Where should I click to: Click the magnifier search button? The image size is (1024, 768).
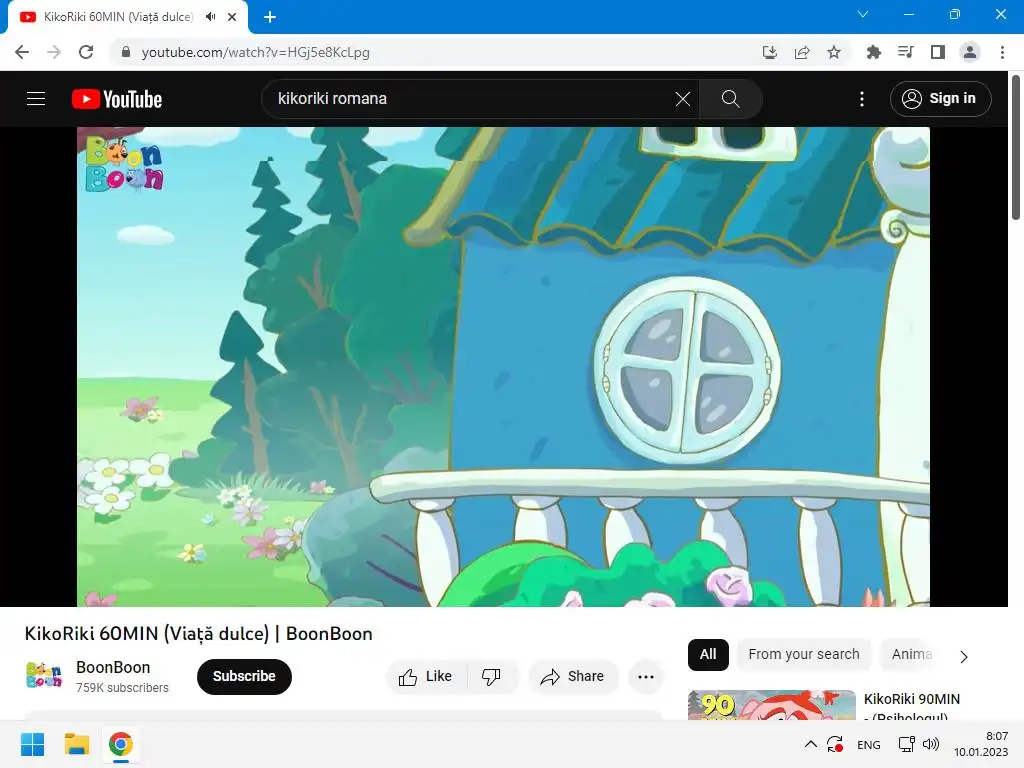click(x=730, y=99)
